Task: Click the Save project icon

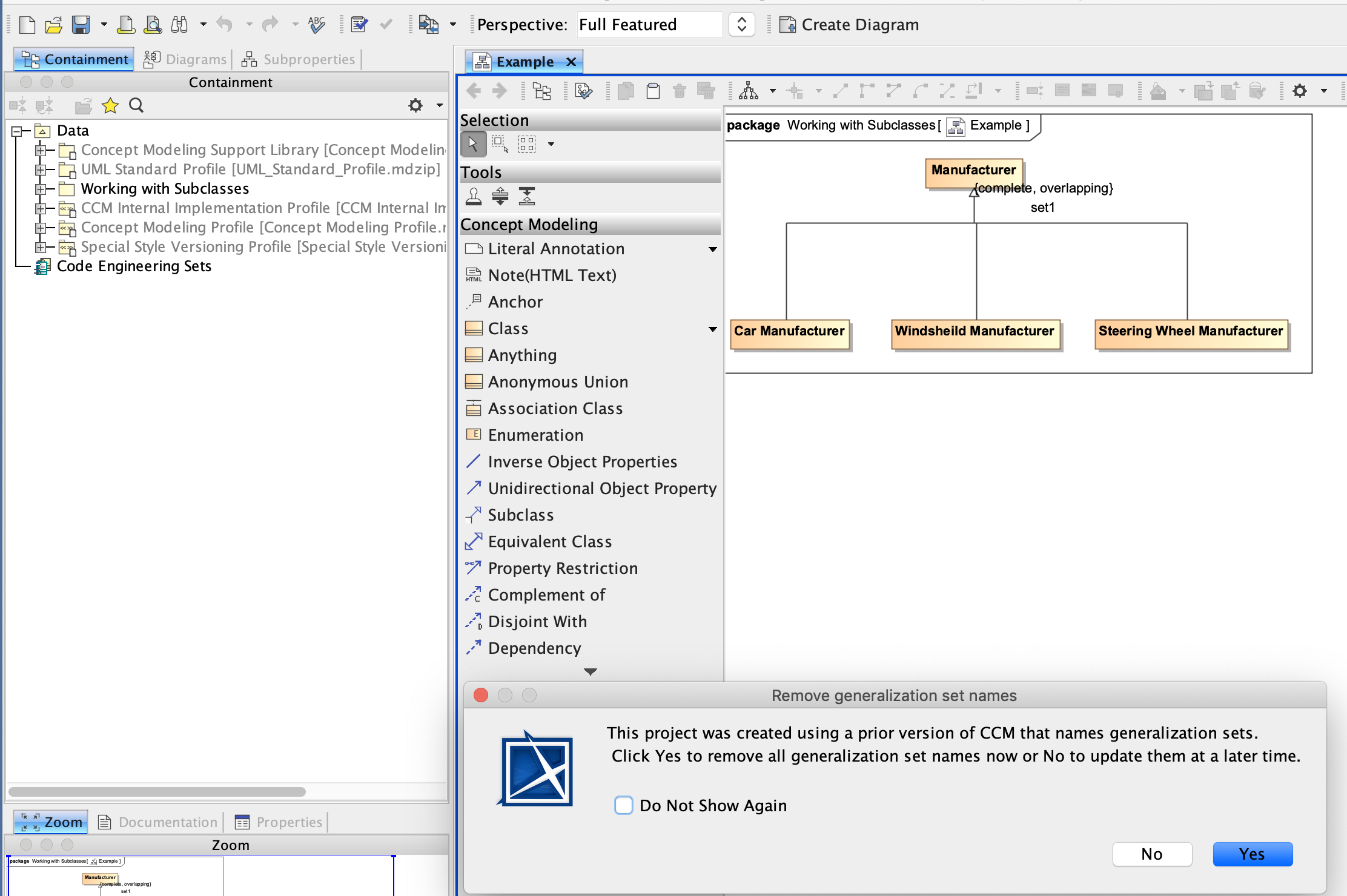Action: click(81, 25)
